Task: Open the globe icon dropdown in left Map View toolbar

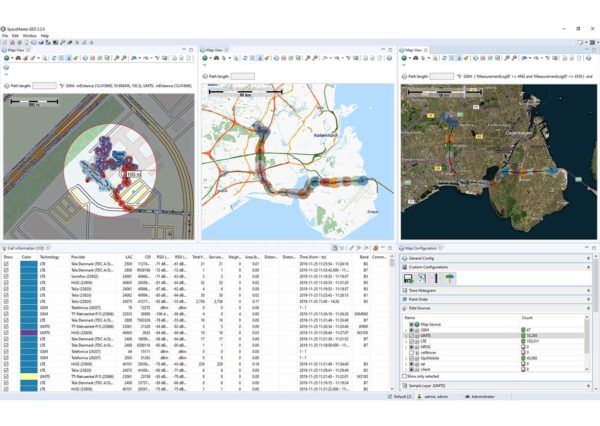Action: point(12,58)
